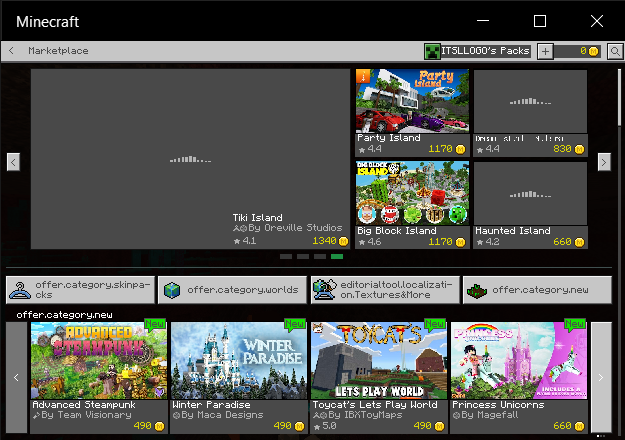
Task: Maximize the Minecraft window
Action: click(x=540, y=21)
